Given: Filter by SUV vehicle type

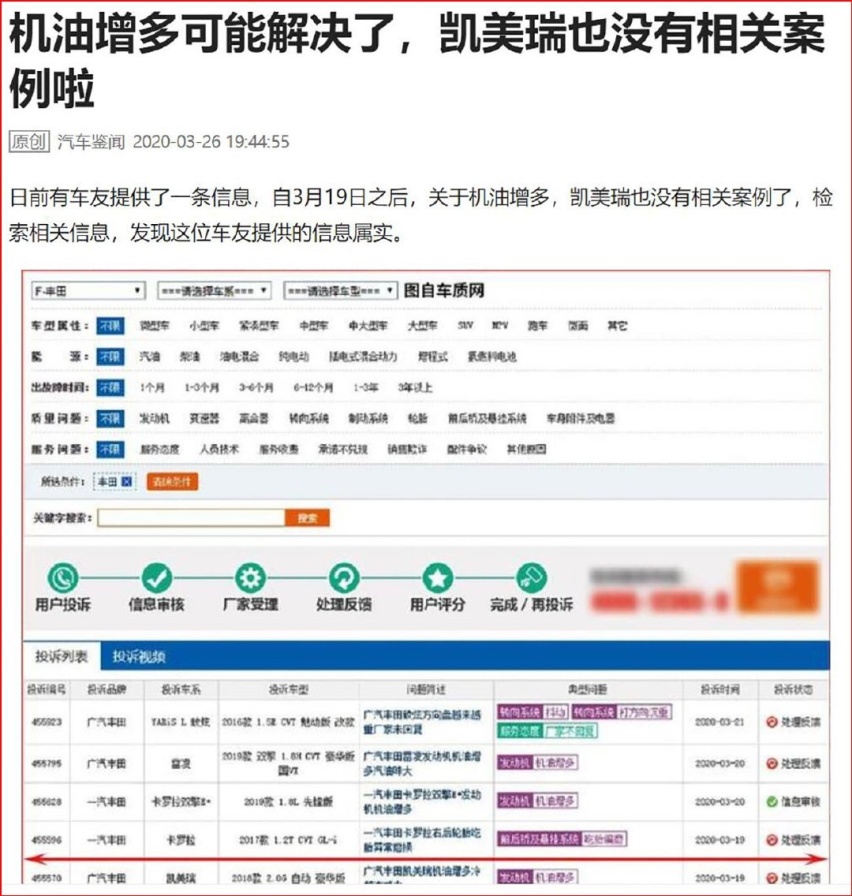Looking at the screenshot, I should (465, 325).
